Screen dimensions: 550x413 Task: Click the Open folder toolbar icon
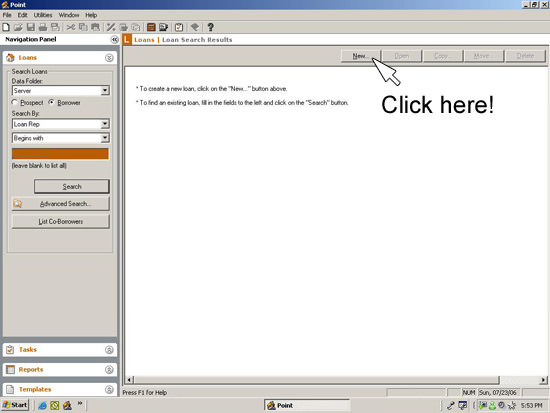(18, 27)
